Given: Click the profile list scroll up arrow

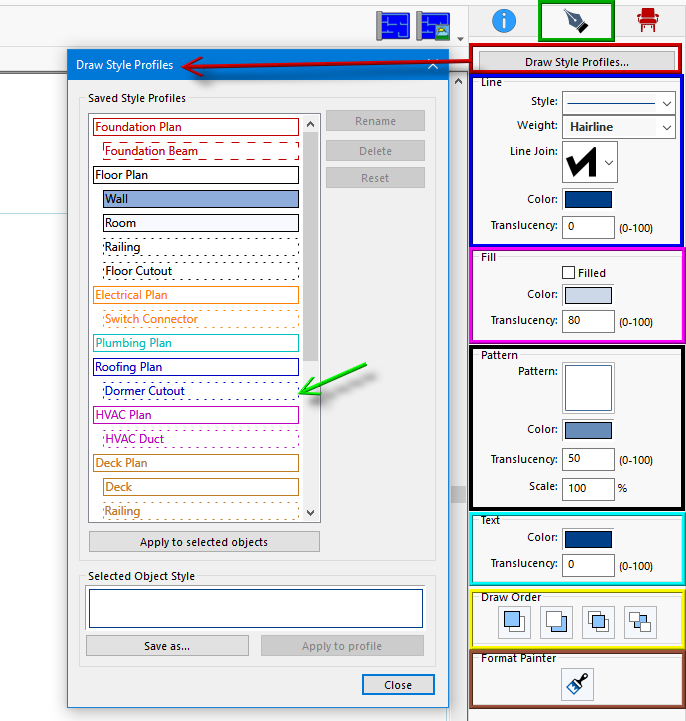Looking at the screenshot, I should click(311, 124).
